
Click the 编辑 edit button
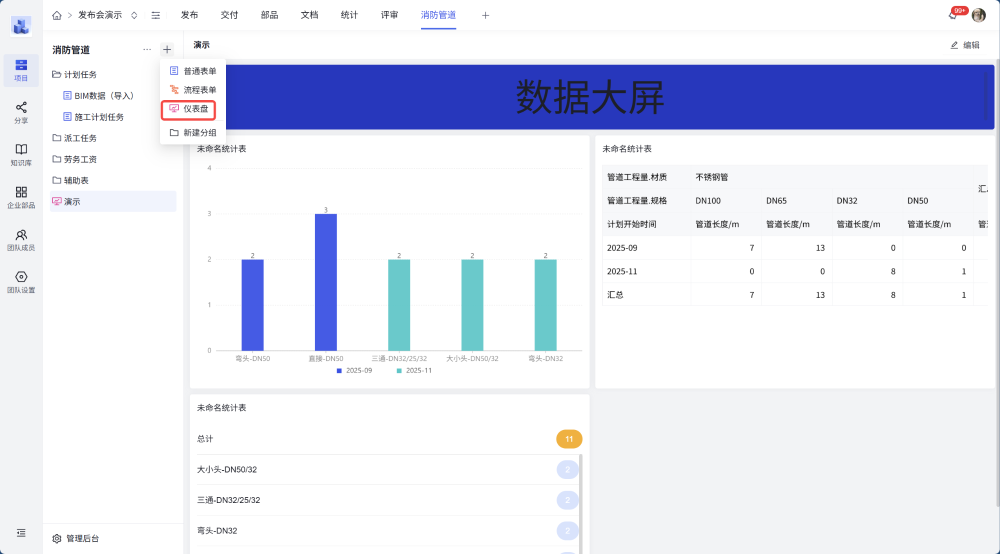coord(964,45)
